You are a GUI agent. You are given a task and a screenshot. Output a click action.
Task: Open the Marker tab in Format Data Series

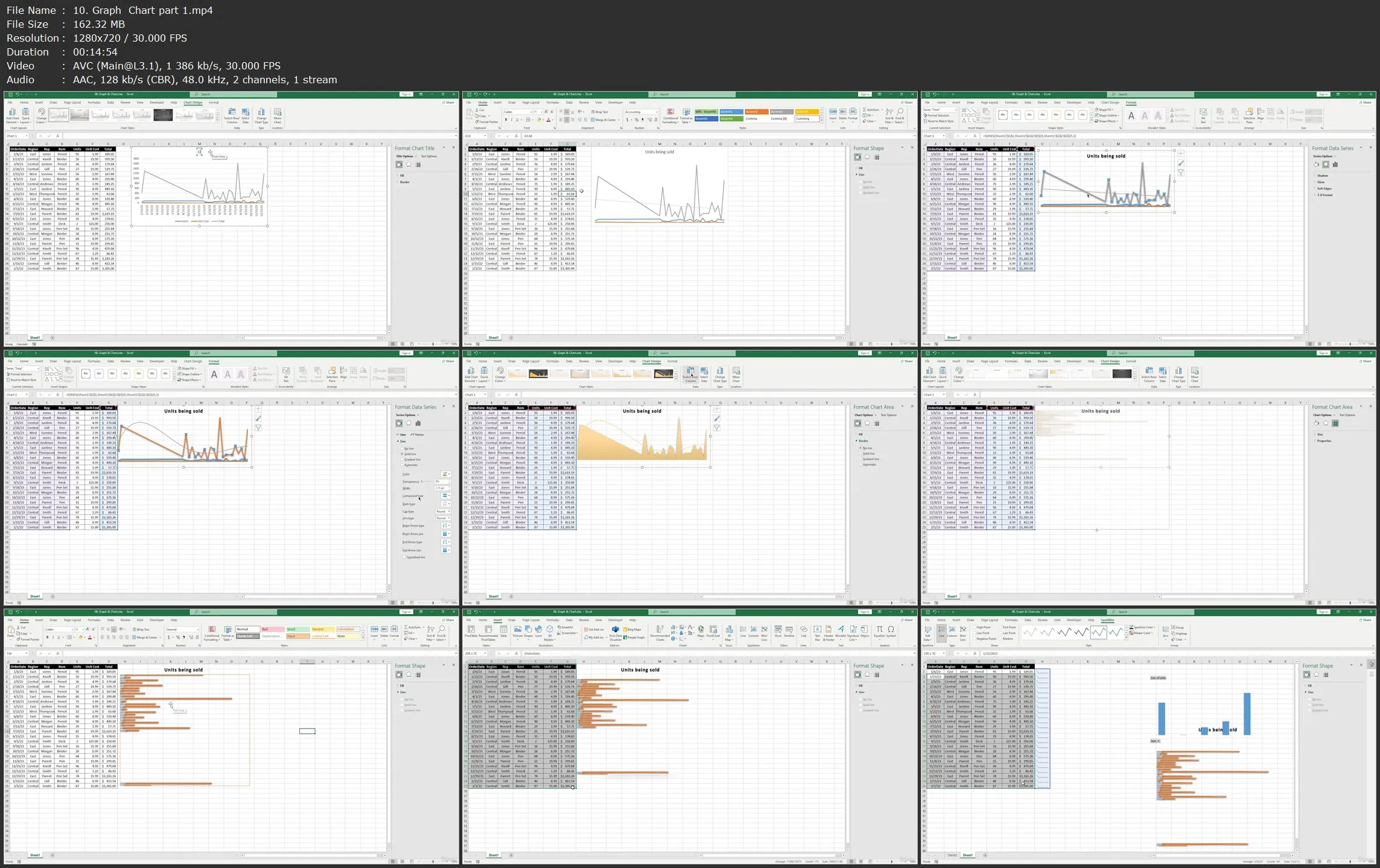coord(418,434)
